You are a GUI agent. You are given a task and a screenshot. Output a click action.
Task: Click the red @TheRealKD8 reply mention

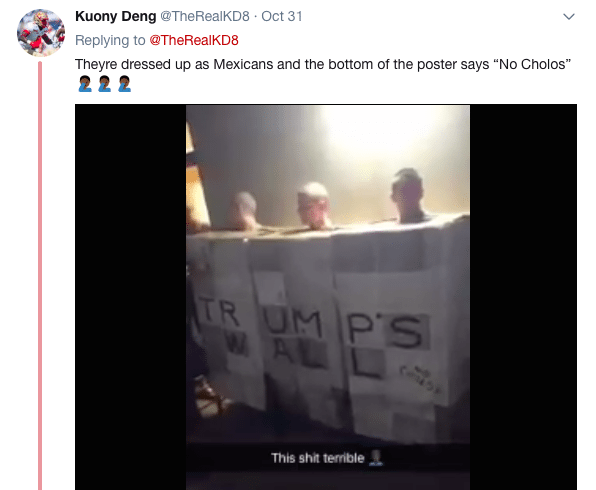(x=194, y=40)
